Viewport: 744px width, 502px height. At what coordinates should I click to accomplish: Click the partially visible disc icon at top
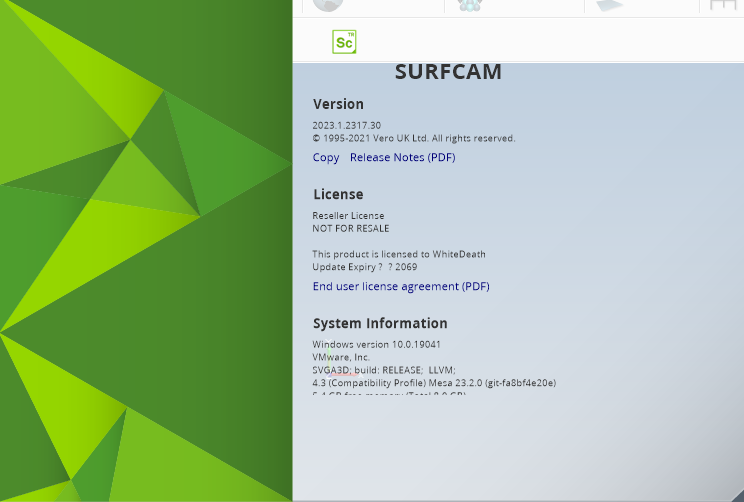(x=328, y=5)
